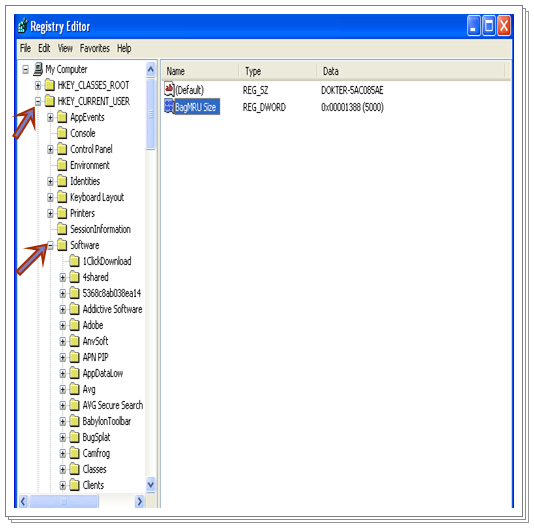Click the tree scroll left arrow
The image size is (534, 528).
pyautogui.click(x=23, y=501)
